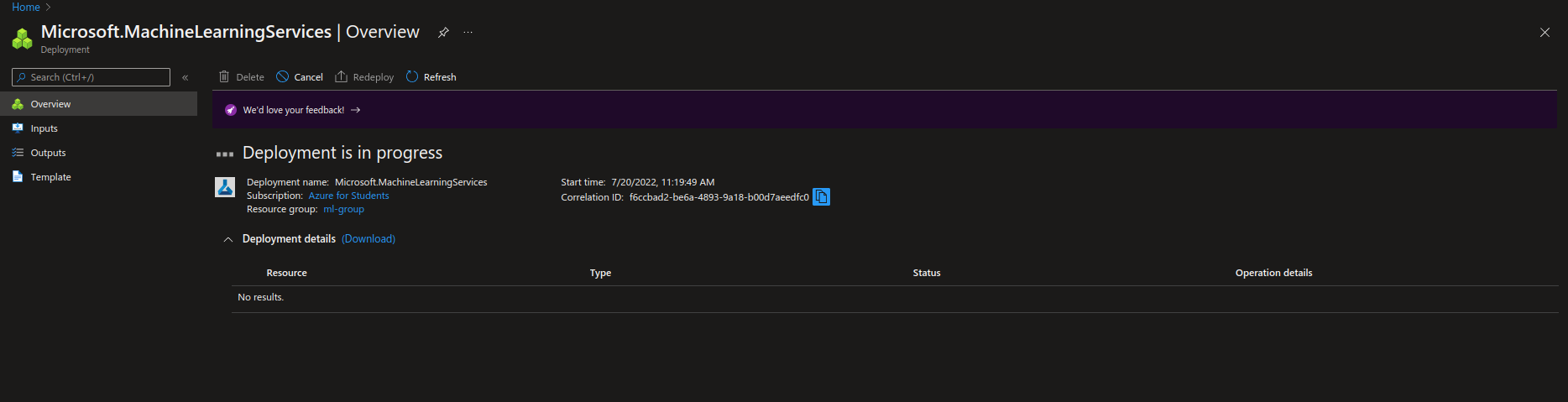Click the Redeploy upload icon
Viewport: 1568px width, 402px height.
[341, 76]
